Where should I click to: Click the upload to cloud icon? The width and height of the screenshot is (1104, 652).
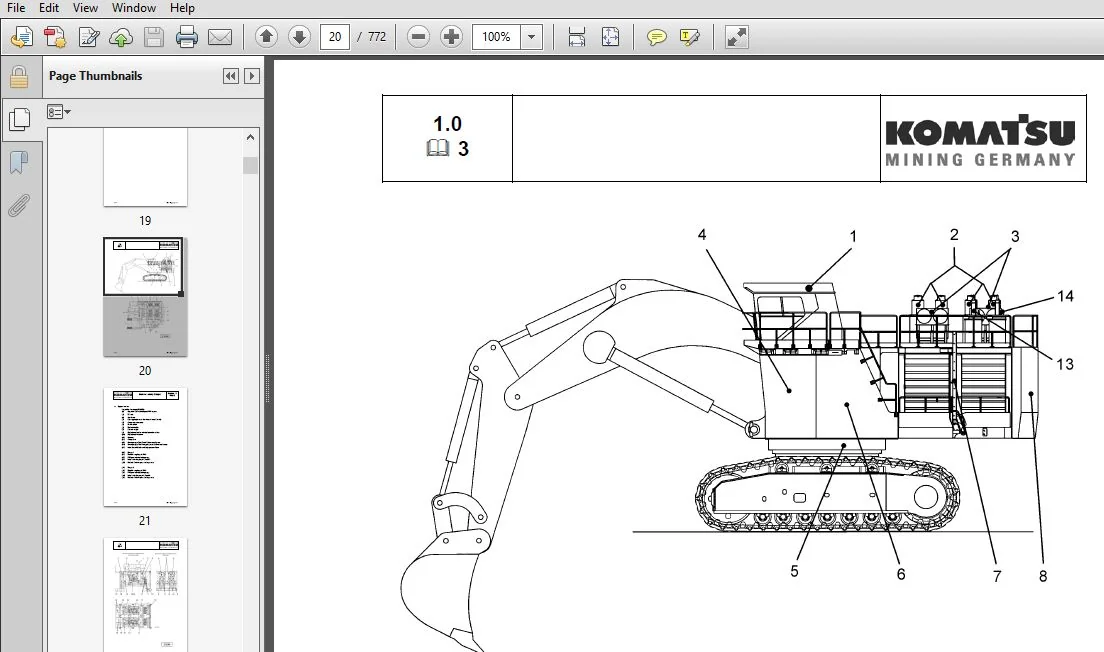121,37
